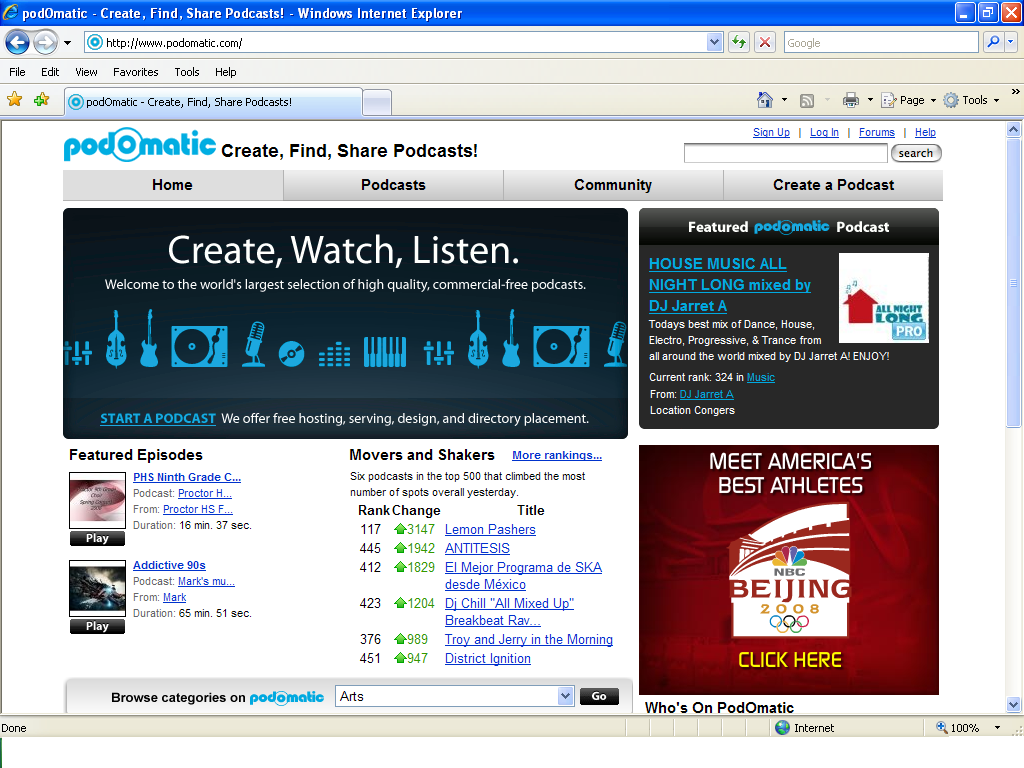The width and height of the screenshot is (1024, 768).
Task: Print the page using the printer icon
Action: 850,100
